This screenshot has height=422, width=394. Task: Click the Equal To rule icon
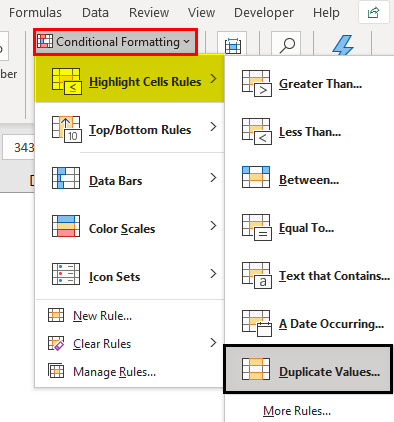(x=256, y=227)
